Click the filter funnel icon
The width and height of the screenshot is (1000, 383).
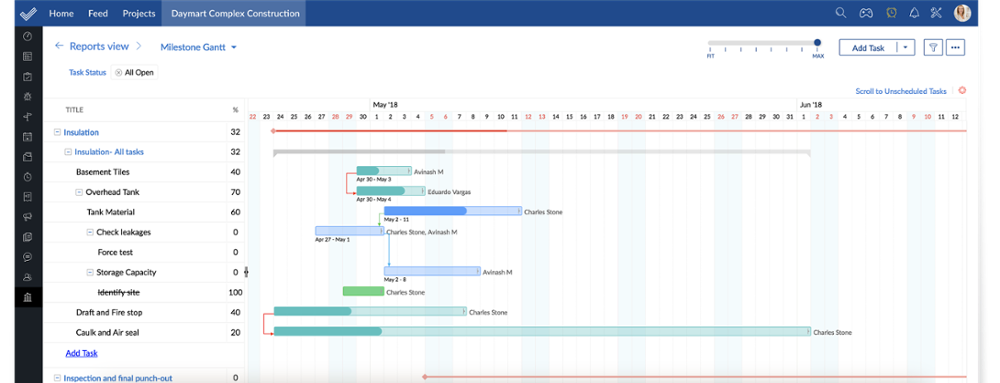click(x=933, y=47)
